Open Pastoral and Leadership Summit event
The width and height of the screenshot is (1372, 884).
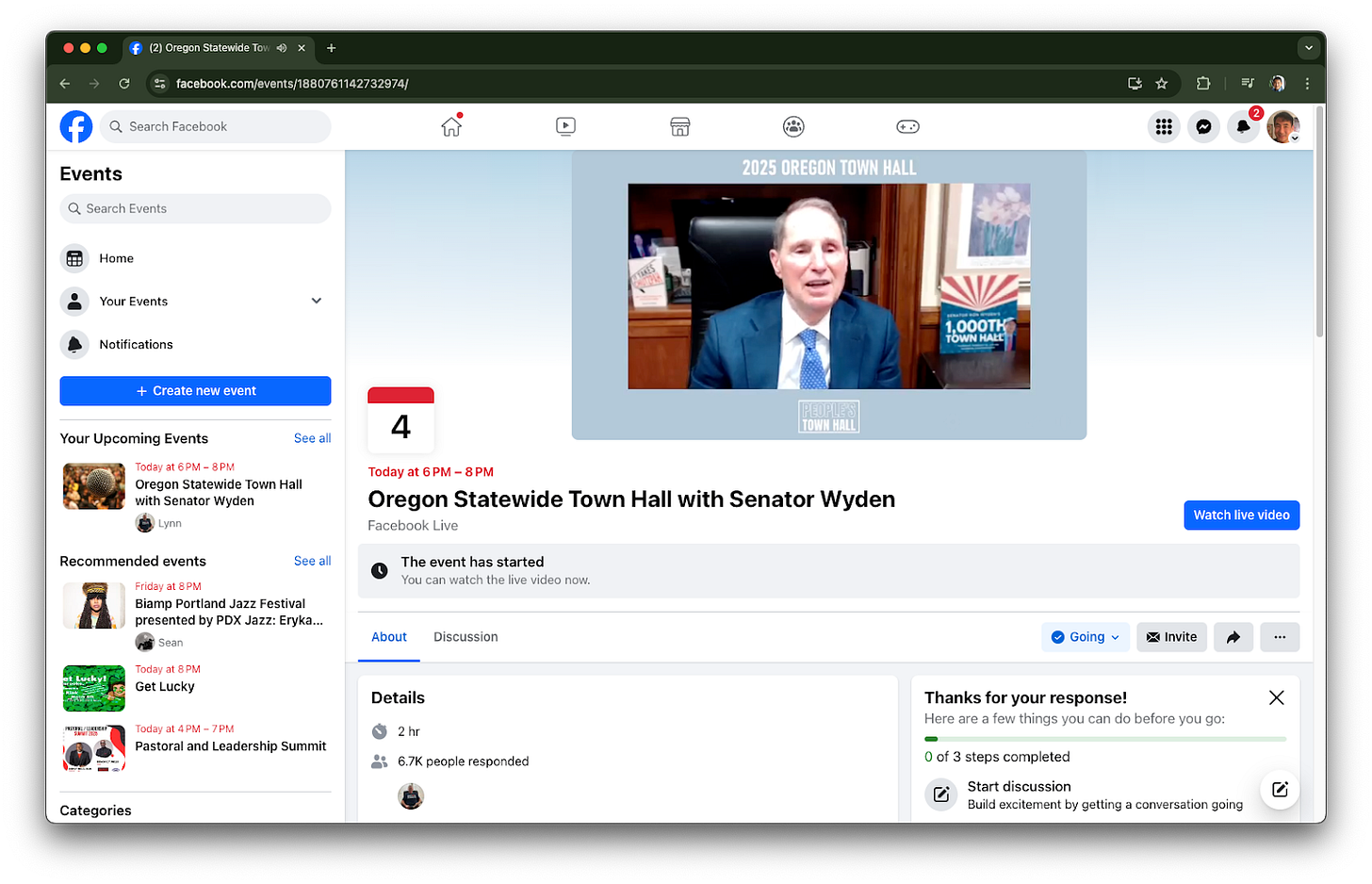pos(195,747)
